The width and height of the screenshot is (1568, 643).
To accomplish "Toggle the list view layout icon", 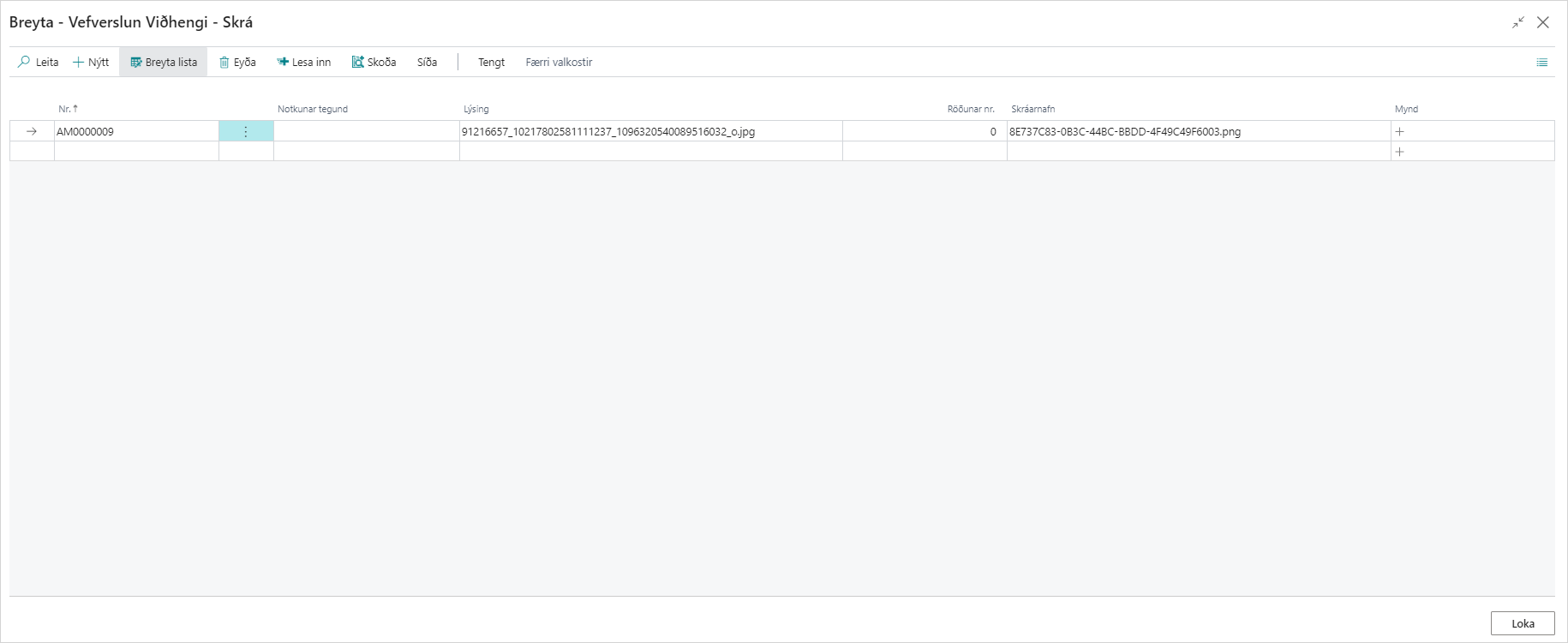I will (x=1541, y=63).
